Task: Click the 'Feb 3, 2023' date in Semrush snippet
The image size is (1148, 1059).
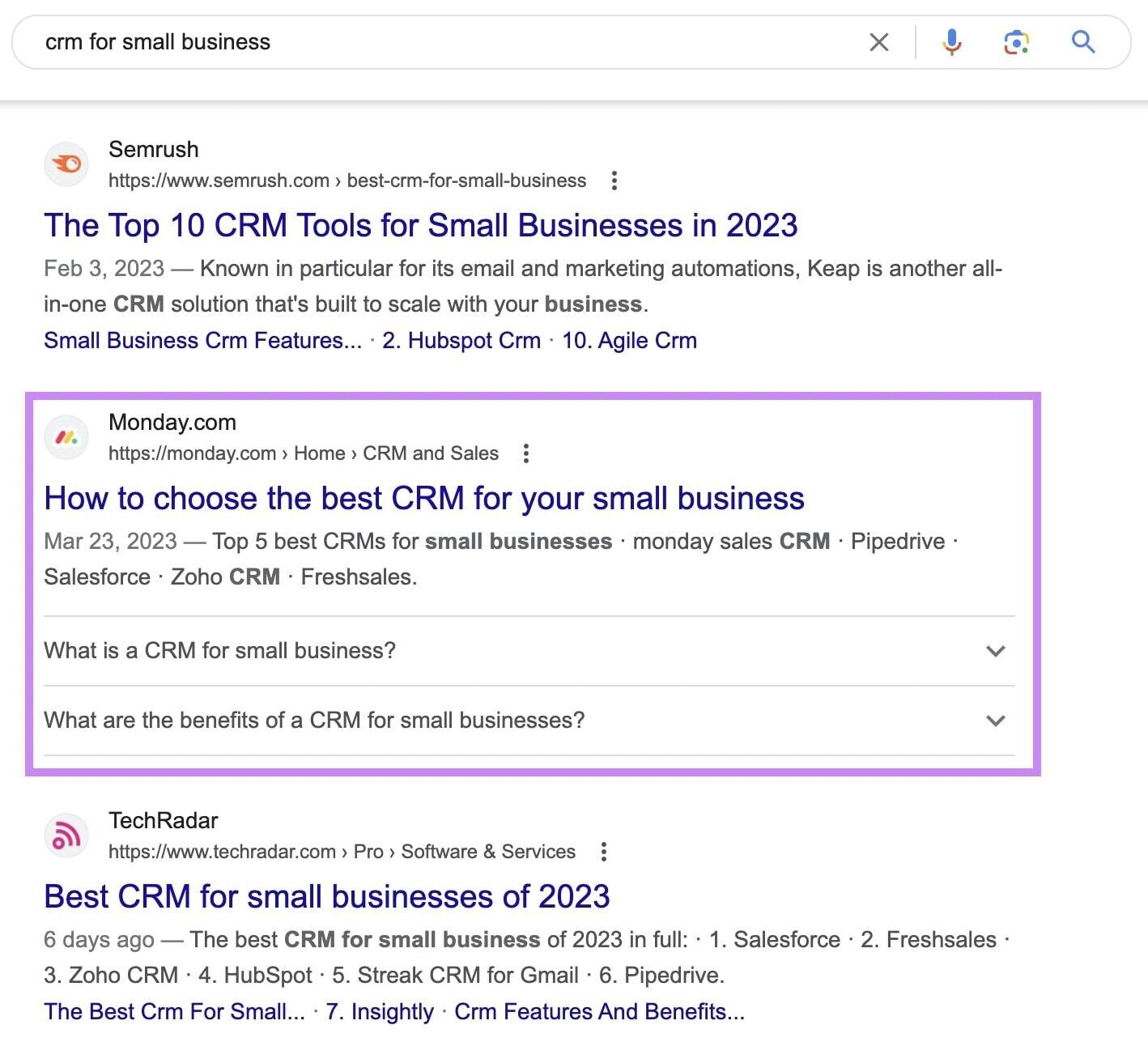Action: 104,269
